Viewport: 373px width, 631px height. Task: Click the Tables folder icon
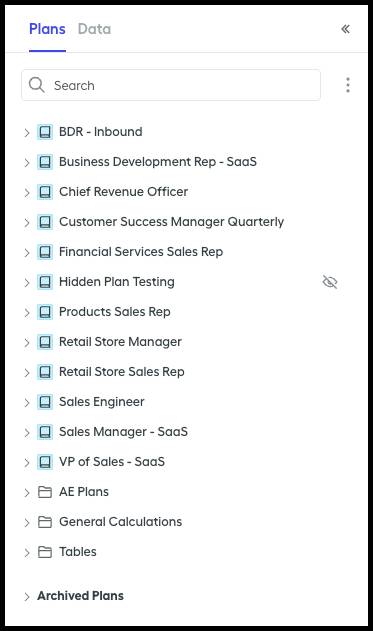click(45, 552)
